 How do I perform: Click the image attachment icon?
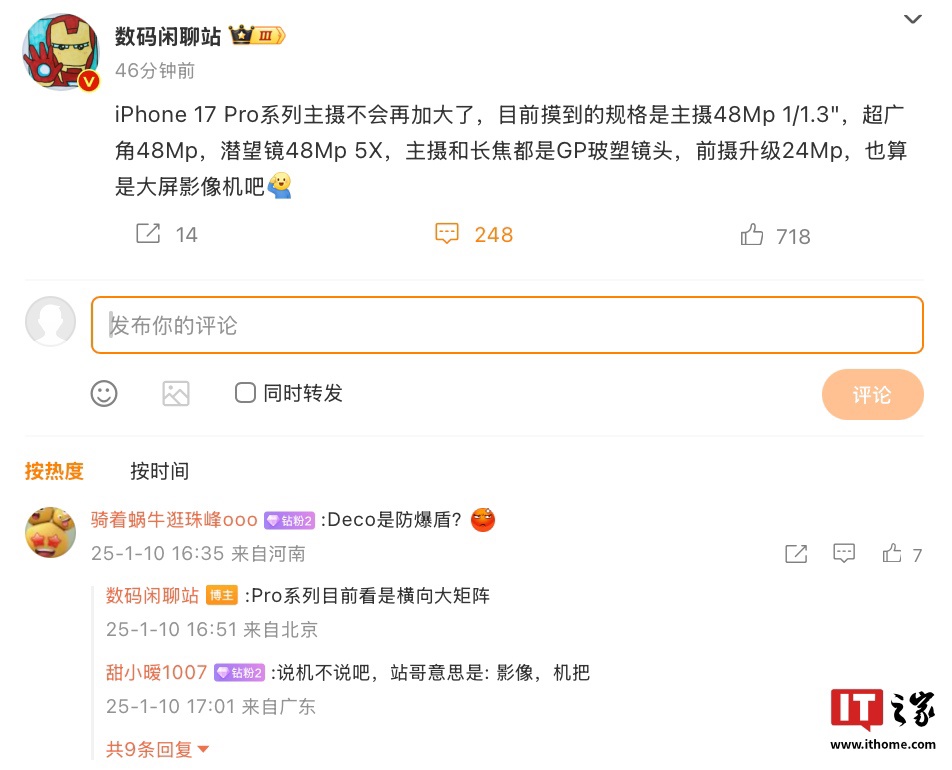pyautogui.click(x=176, y=394)
